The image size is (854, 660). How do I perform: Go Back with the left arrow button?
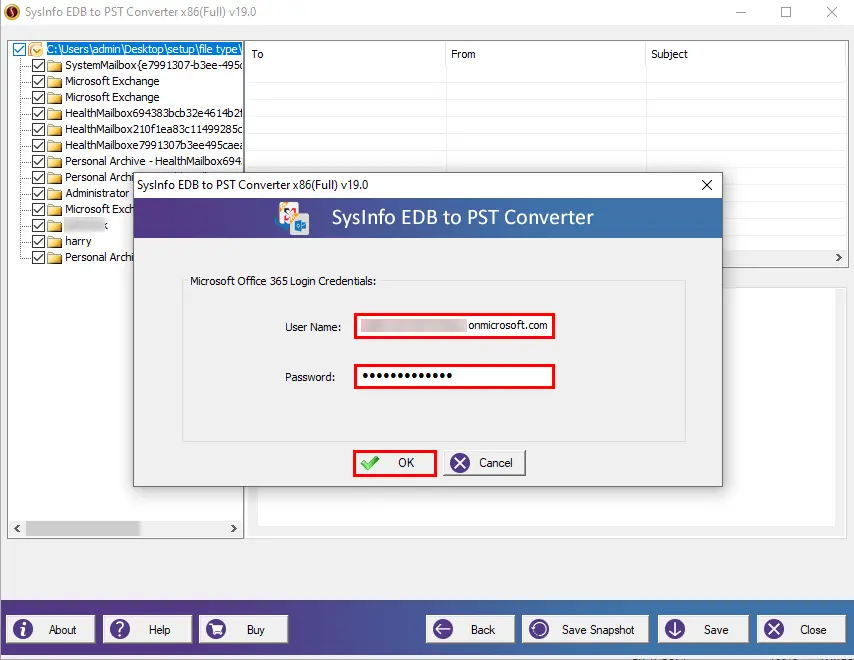470,630
